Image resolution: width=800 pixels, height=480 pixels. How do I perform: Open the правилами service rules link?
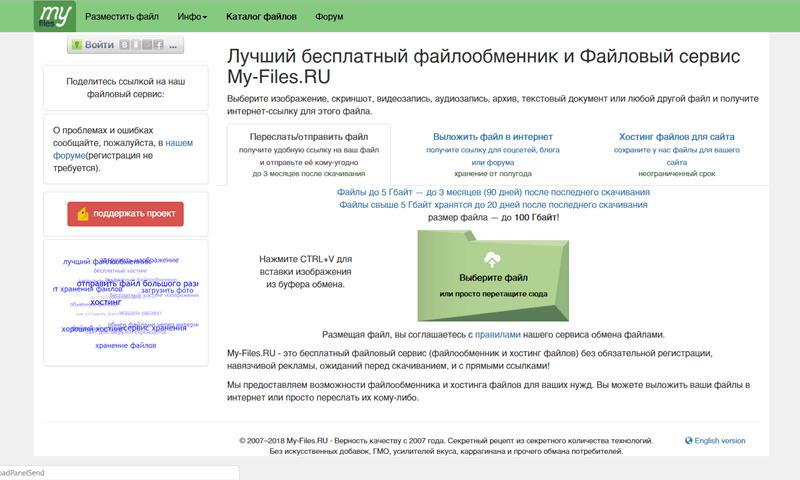coord(497,334)
